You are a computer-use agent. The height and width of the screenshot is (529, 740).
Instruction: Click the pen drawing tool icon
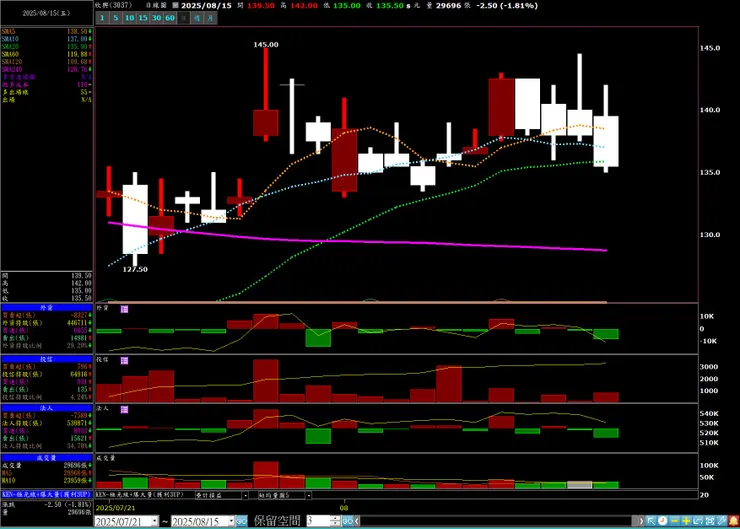click(x=722, y=521)
